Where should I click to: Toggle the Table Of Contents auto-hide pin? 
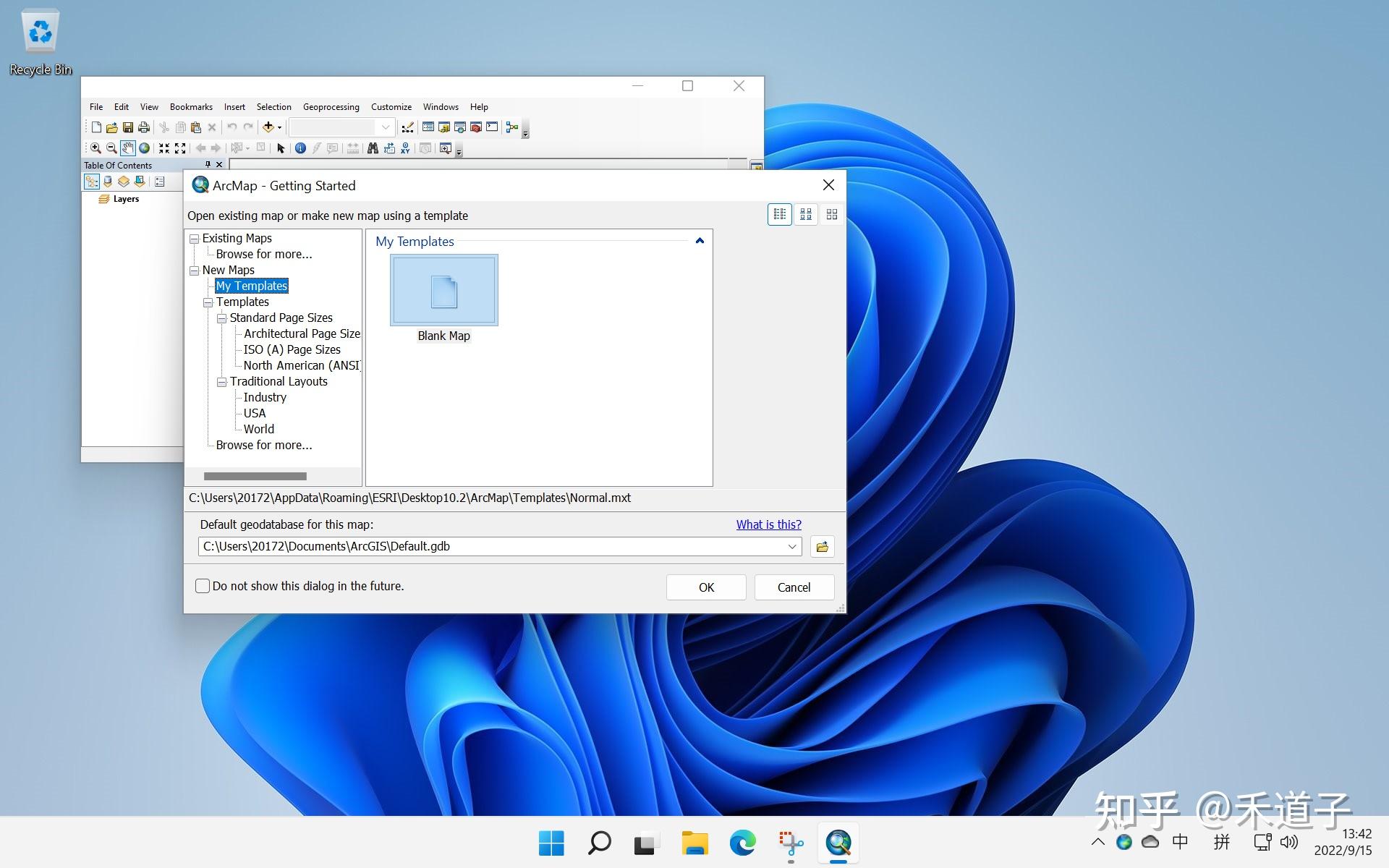(208, 165)
